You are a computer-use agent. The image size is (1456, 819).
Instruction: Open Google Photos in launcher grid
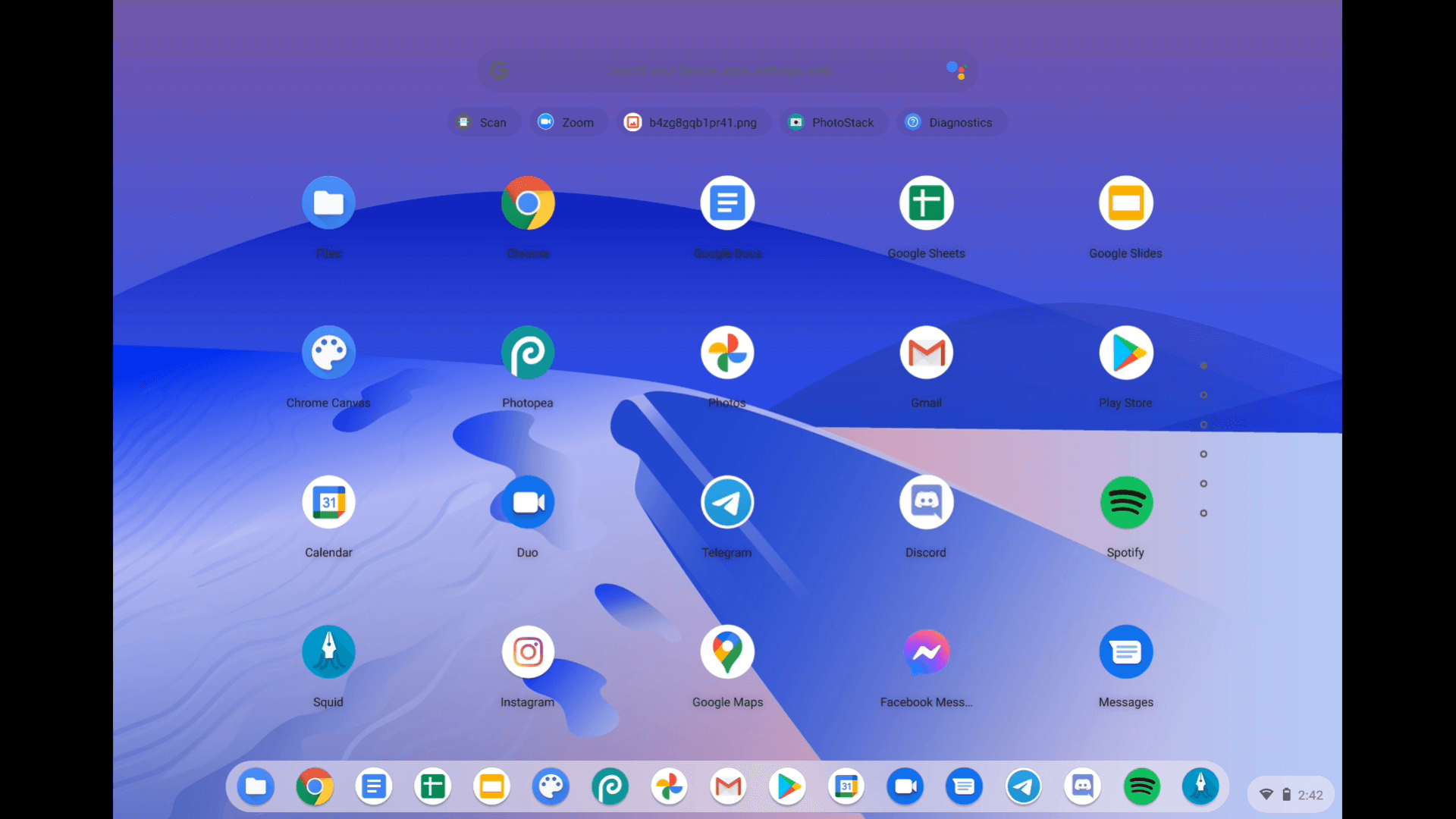point(727,353)
